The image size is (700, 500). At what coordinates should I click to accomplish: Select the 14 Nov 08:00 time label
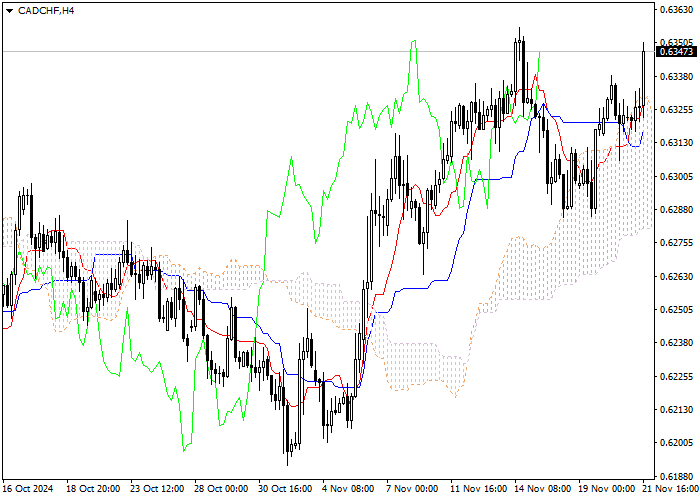(543, 489)
